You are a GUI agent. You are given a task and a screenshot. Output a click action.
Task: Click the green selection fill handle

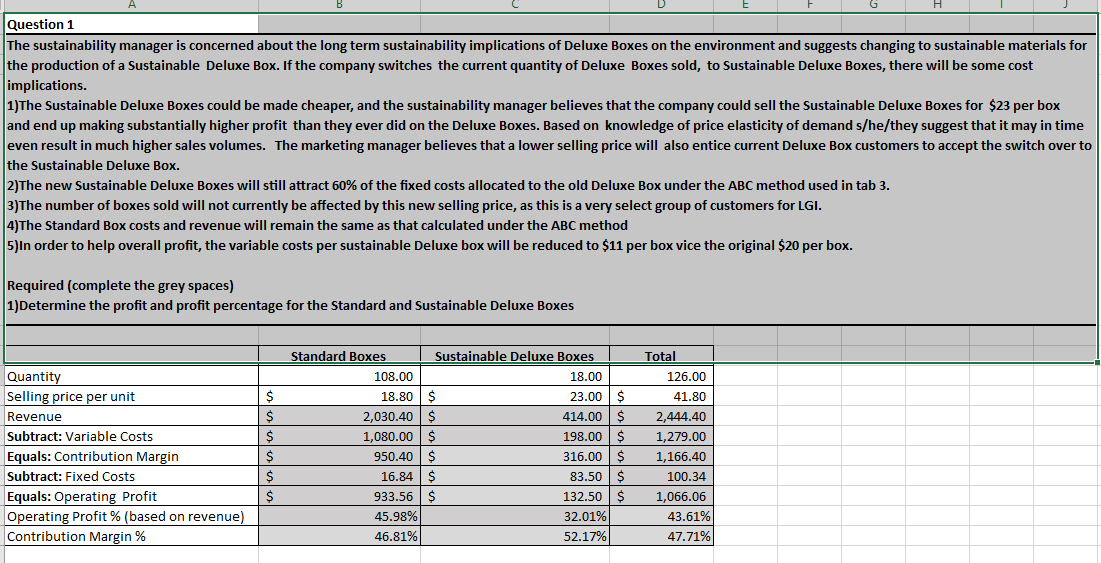[x=1097, y=363]
